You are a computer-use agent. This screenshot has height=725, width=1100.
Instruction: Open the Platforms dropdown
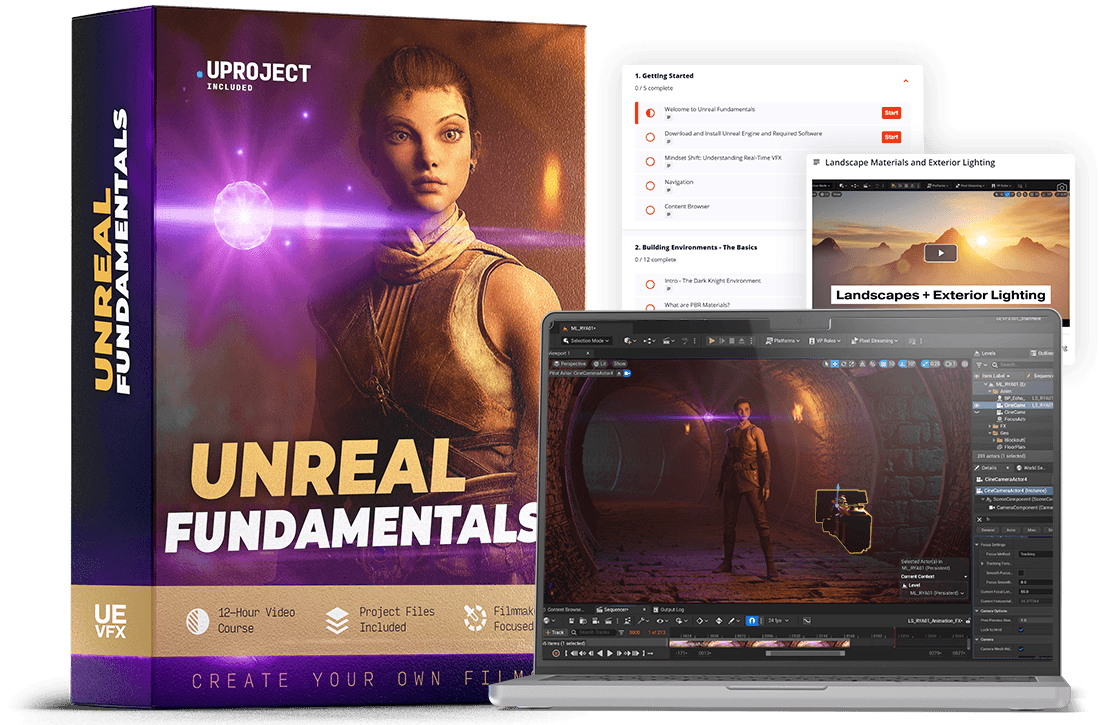[x=782, y=341]
